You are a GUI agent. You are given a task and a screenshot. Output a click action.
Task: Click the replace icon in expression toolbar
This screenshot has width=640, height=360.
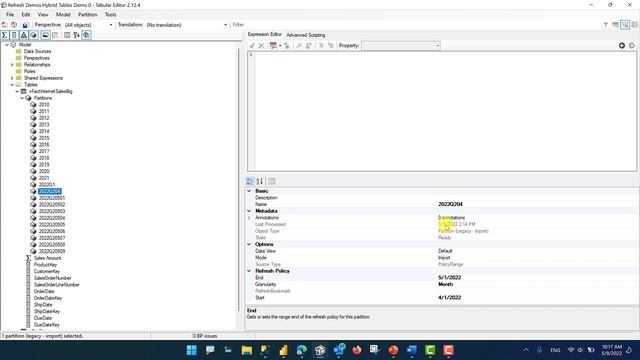coord(309,46)
